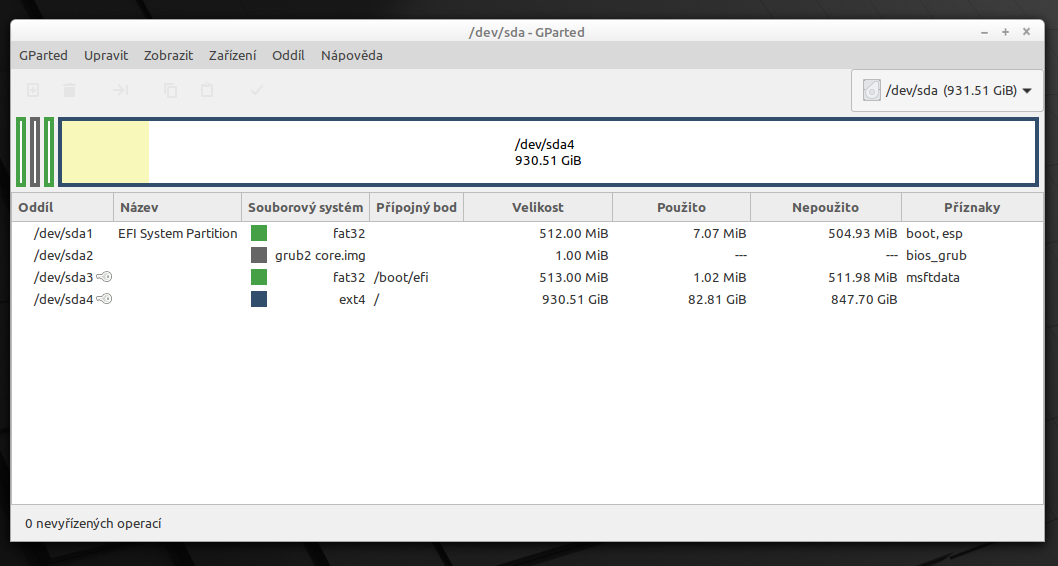
Task: Open the Nápověda menu
Action: coord(352,55)
